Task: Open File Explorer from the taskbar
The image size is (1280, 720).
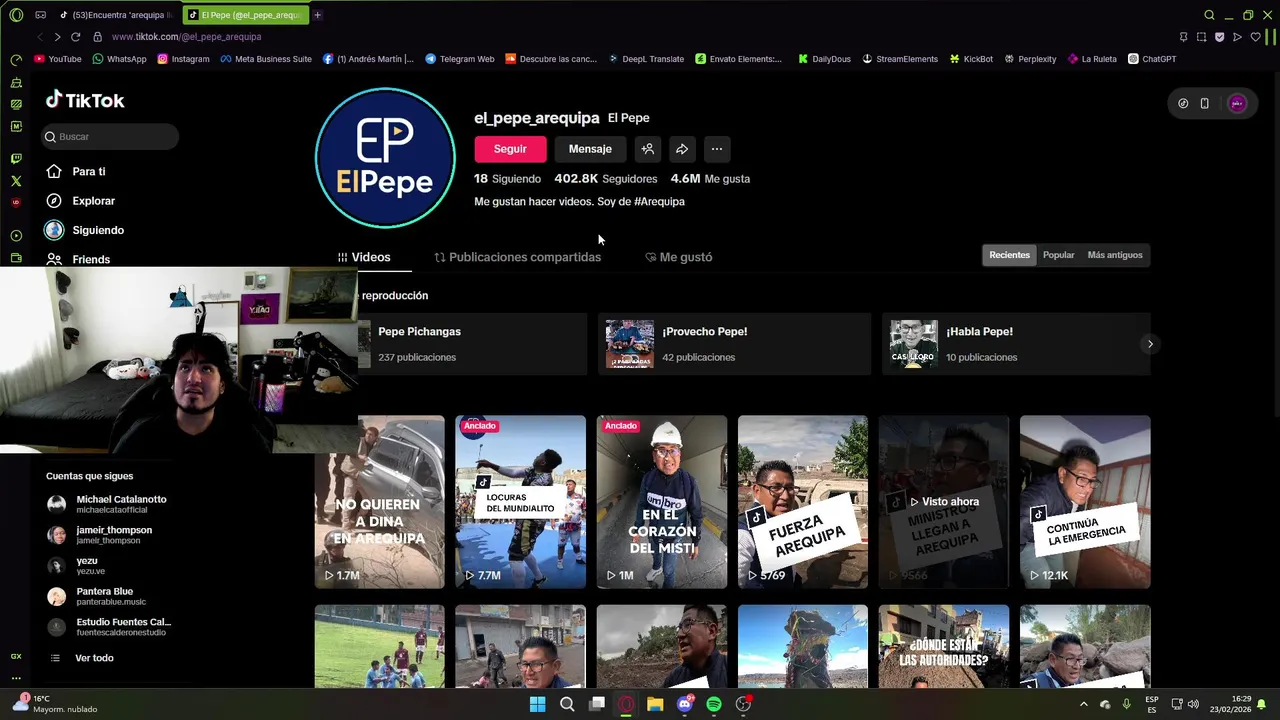Action: pyautogui.click(x=655, y=704)
